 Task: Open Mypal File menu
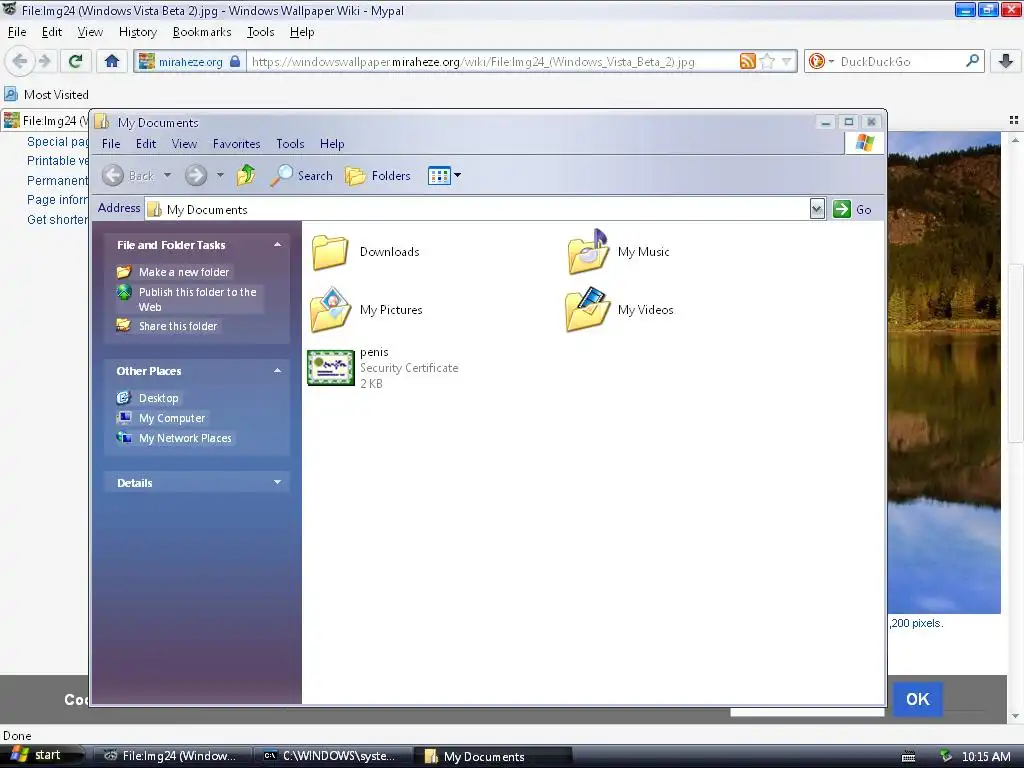(x=17, y=32)
